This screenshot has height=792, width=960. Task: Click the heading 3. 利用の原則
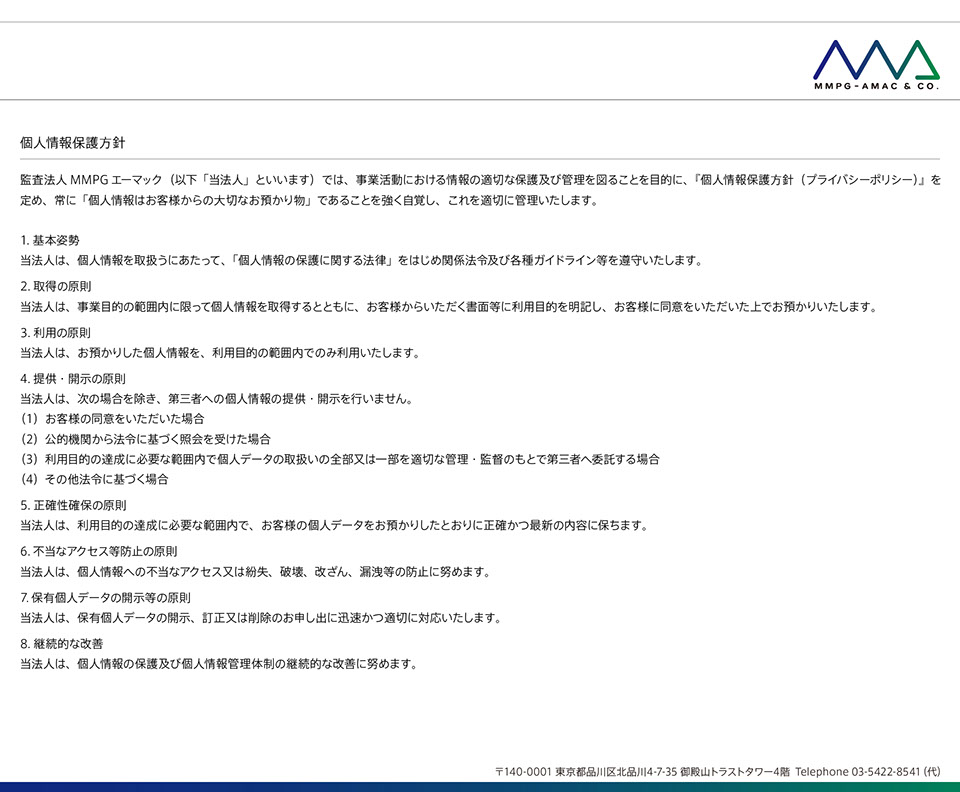coord(55,333)
